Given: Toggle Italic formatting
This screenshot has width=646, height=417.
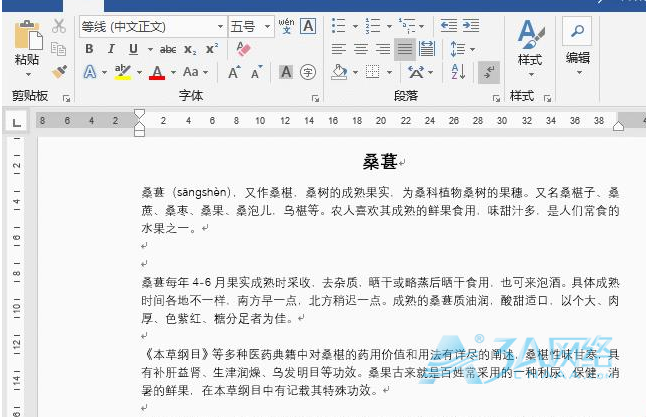Looking at the screenshot, I should point(107,49).
